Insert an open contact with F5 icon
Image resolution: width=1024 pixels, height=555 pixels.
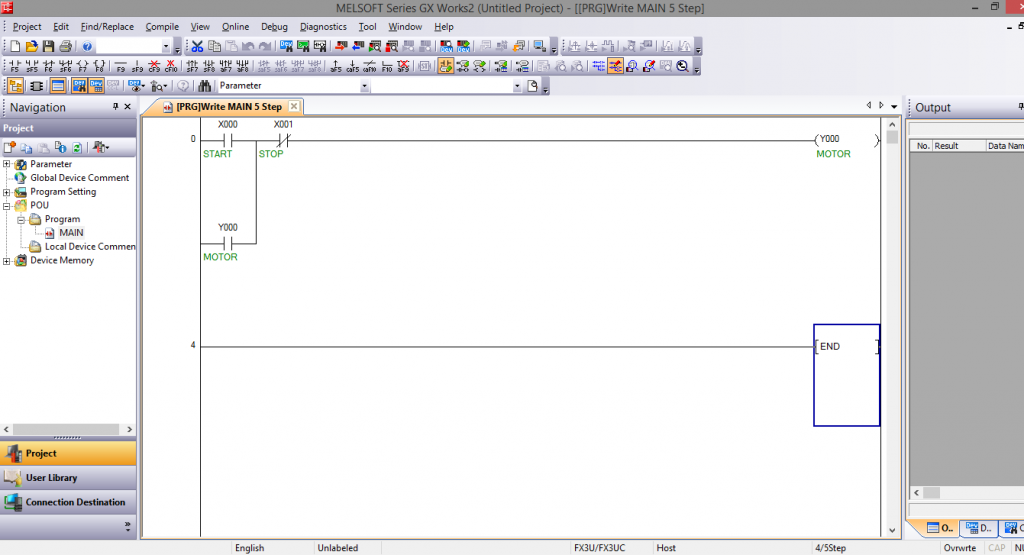click(14, 66)
